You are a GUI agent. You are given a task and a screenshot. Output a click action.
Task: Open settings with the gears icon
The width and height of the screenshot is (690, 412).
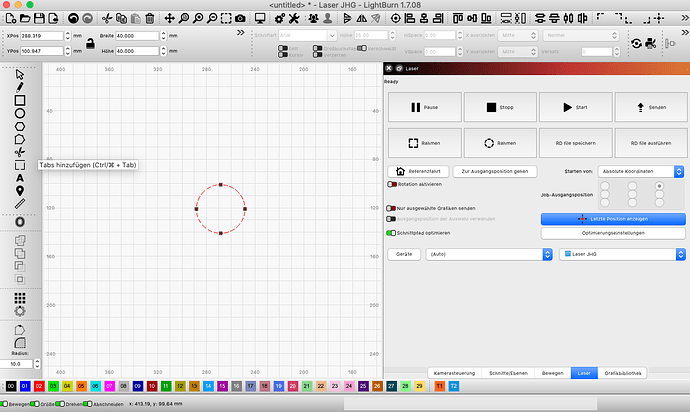point(279,18)
